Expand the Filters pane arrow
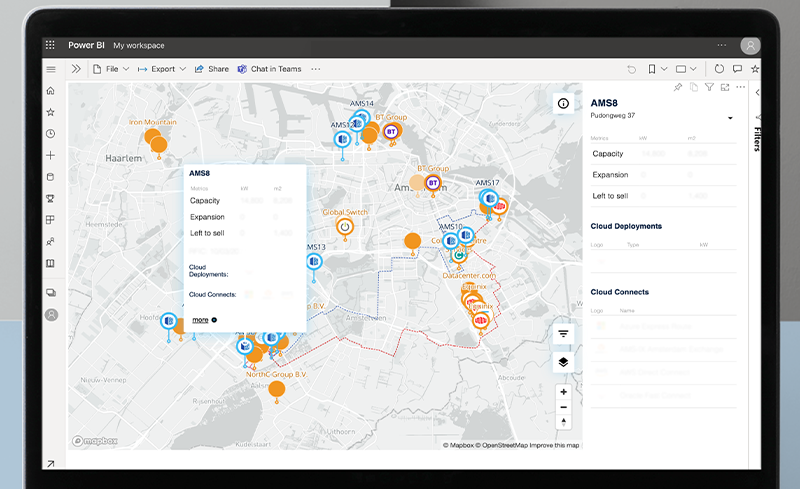Screen dimensions: 800x489 757,93
